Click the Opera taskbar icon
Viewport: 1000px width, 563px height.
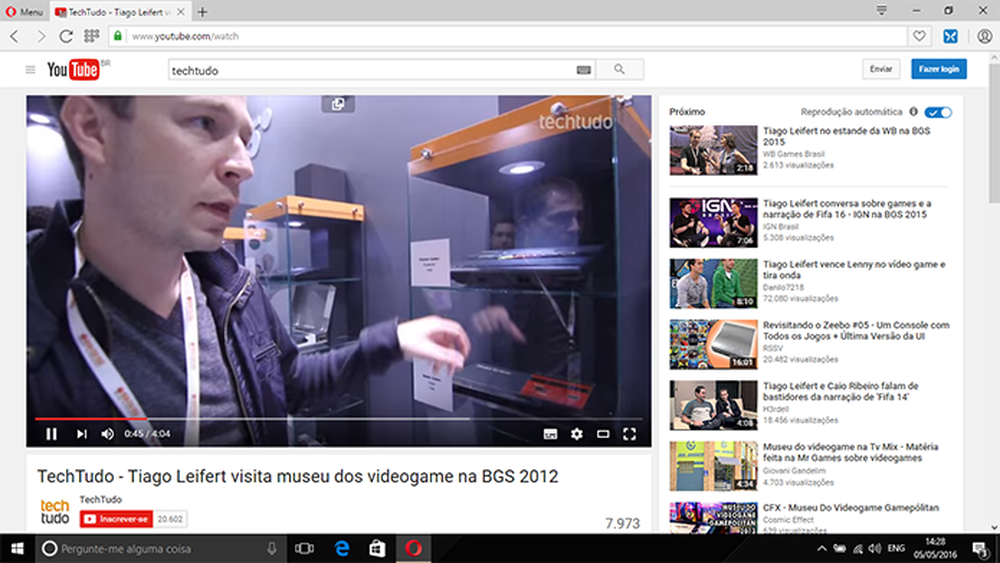coord(413,548)
